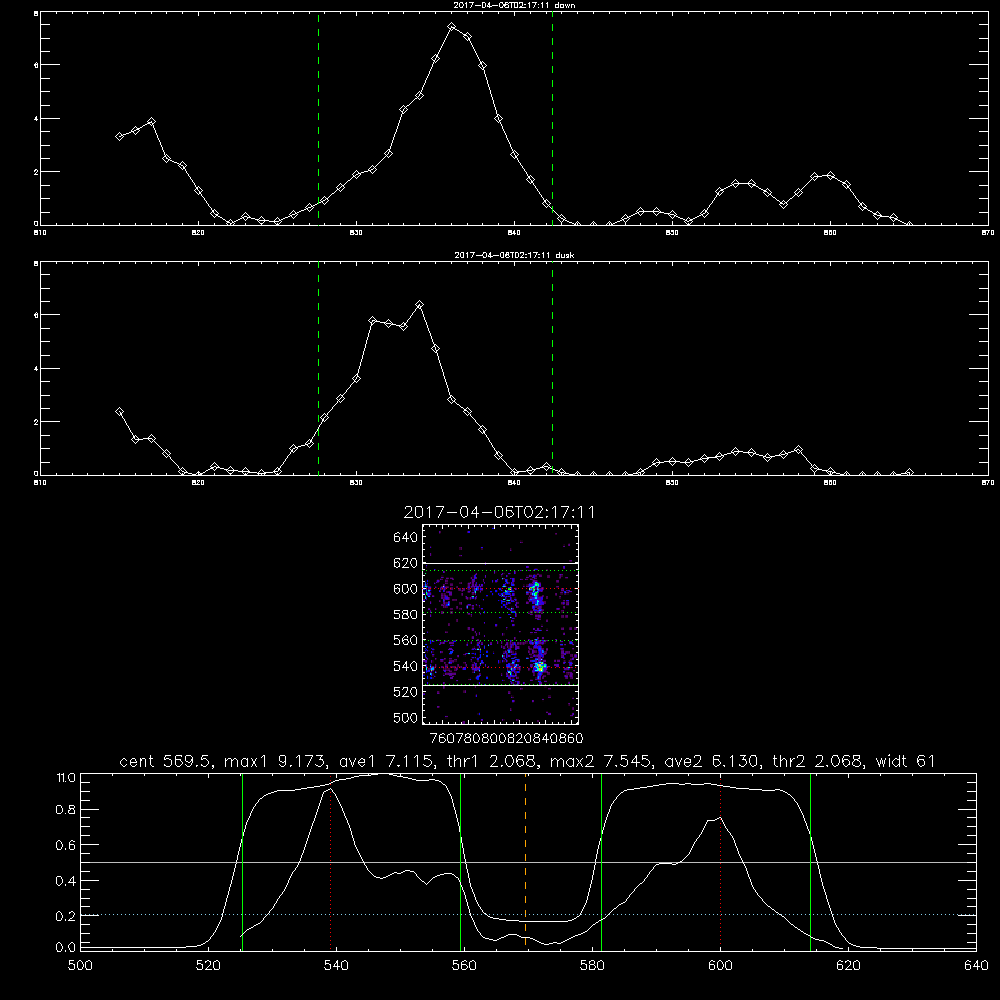Click the green dashed line near 828 in the dawn plot
This screenshot has width=1000, height=1000.
click(x=318, y=118)
